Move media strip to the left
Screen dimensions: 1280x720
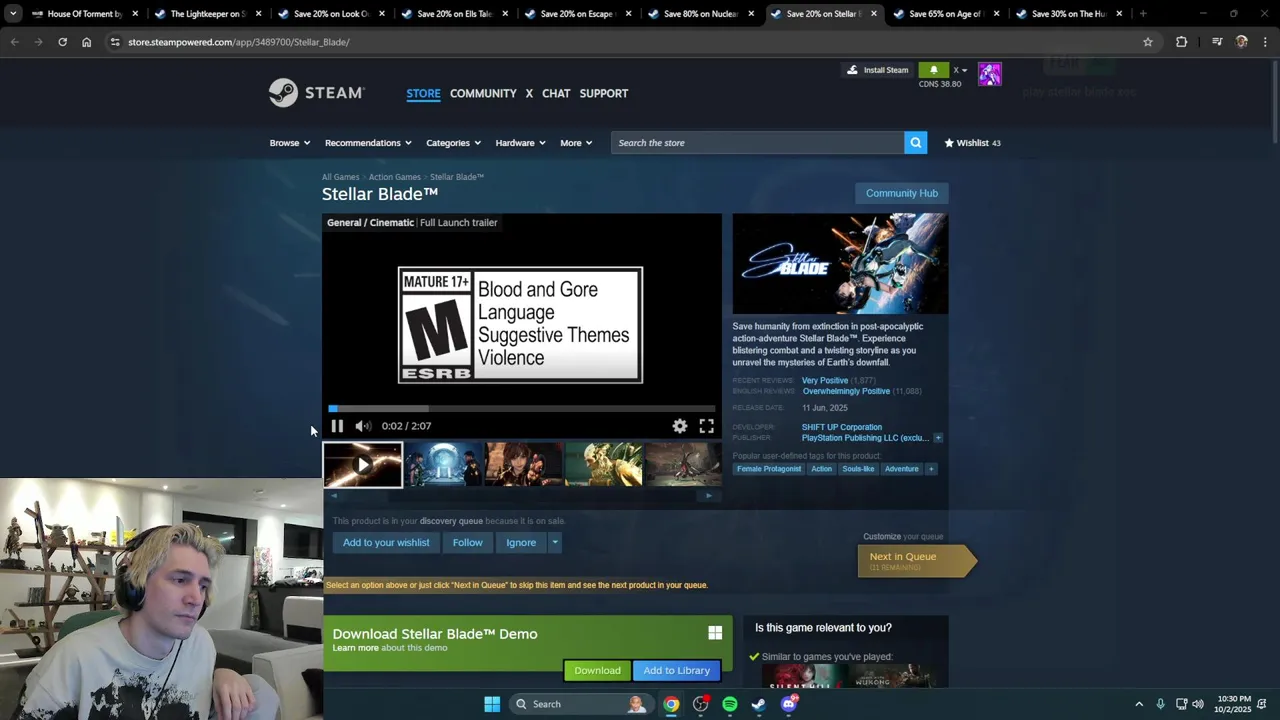point(334,496)
